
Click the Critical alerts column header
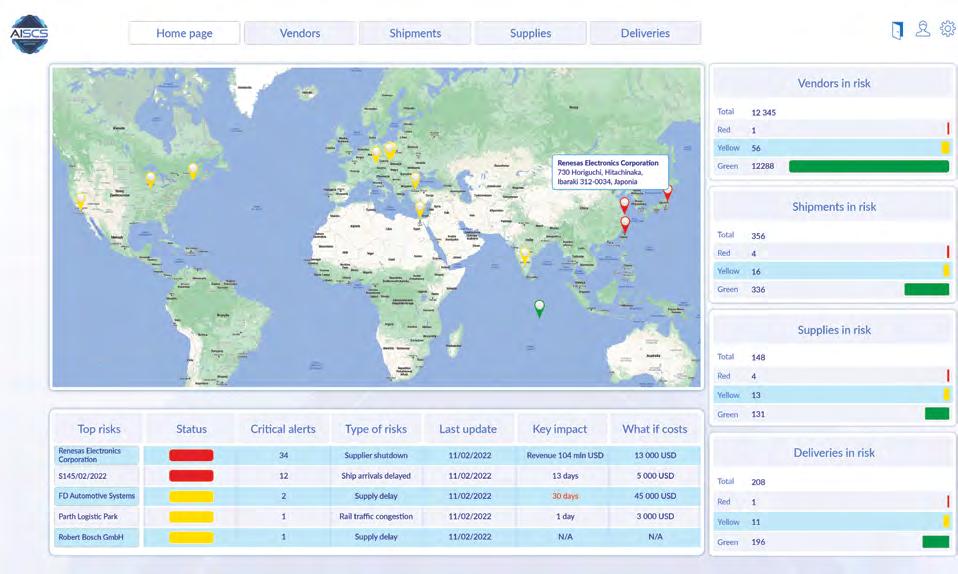pos(283,429)
